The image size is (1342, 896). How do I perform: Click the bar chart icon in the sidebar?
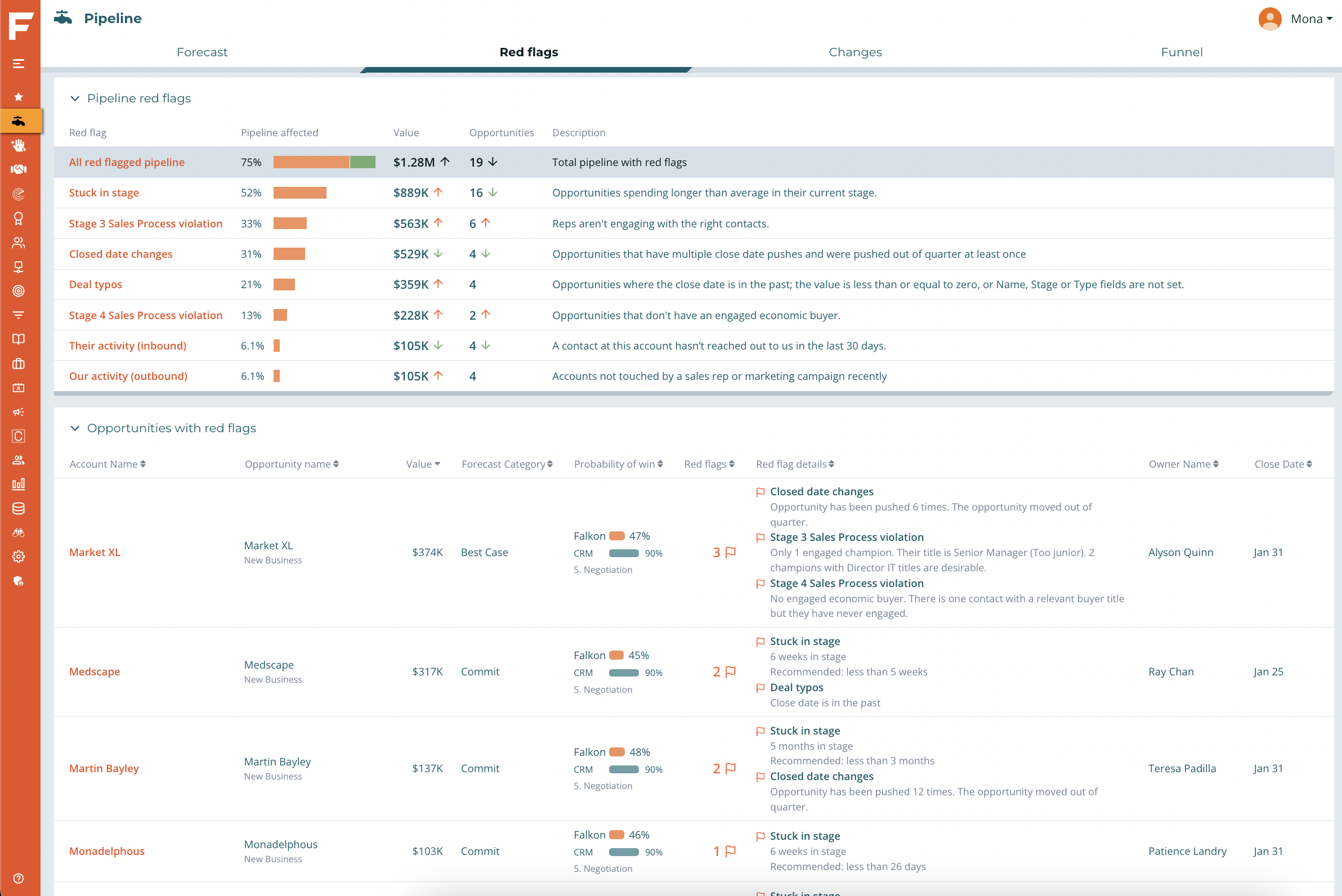[18, 484]
